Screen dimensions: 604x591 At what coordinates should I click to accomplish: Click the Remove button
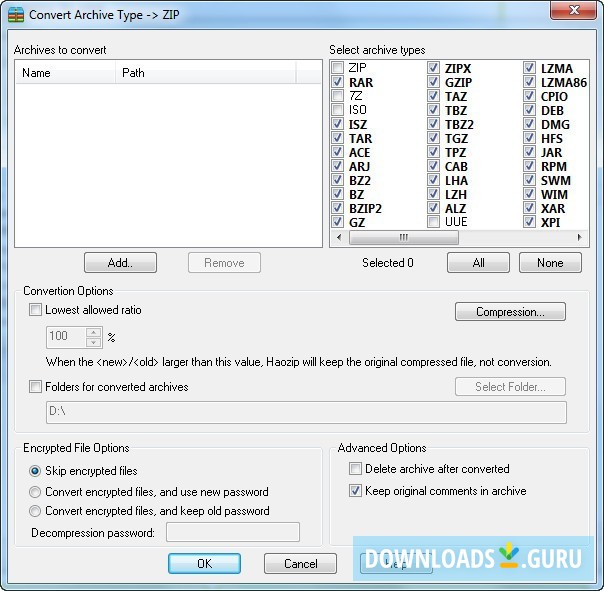click(x=224, y=263)
